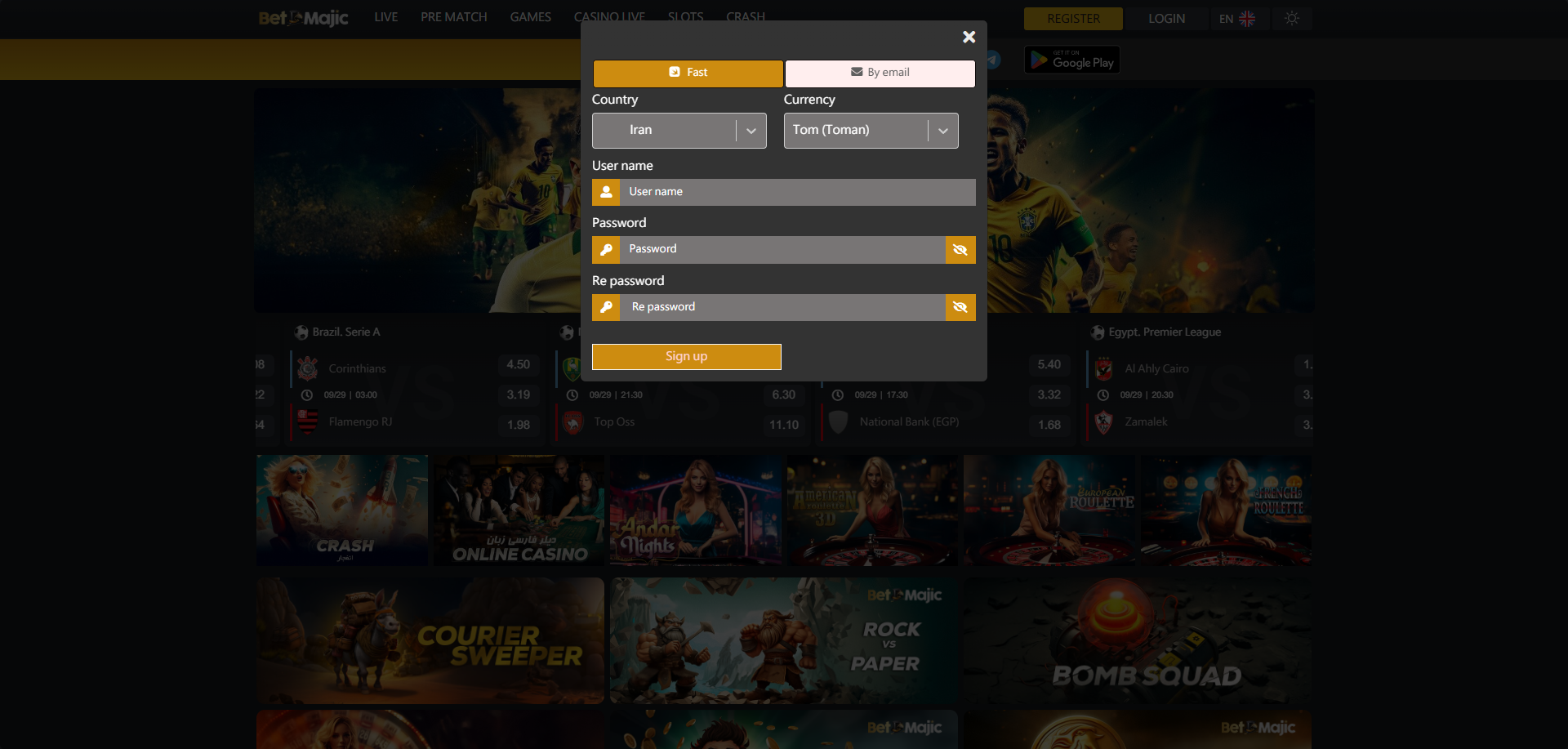Screen dimensions: 1568x749
Task: Close the registration dialog with X
Action: point(969,37)
